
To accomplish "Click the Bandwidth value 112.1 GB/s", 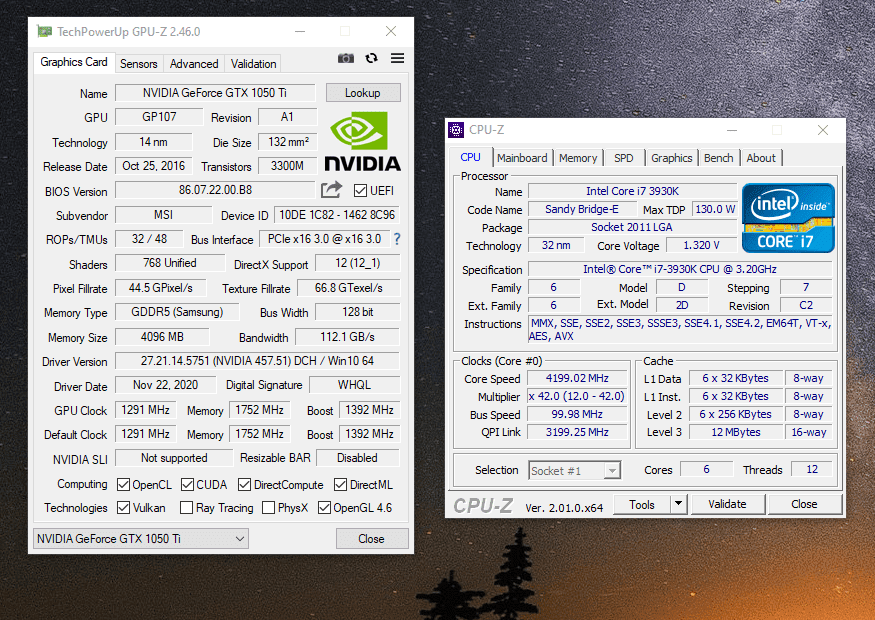I will 347,337.
